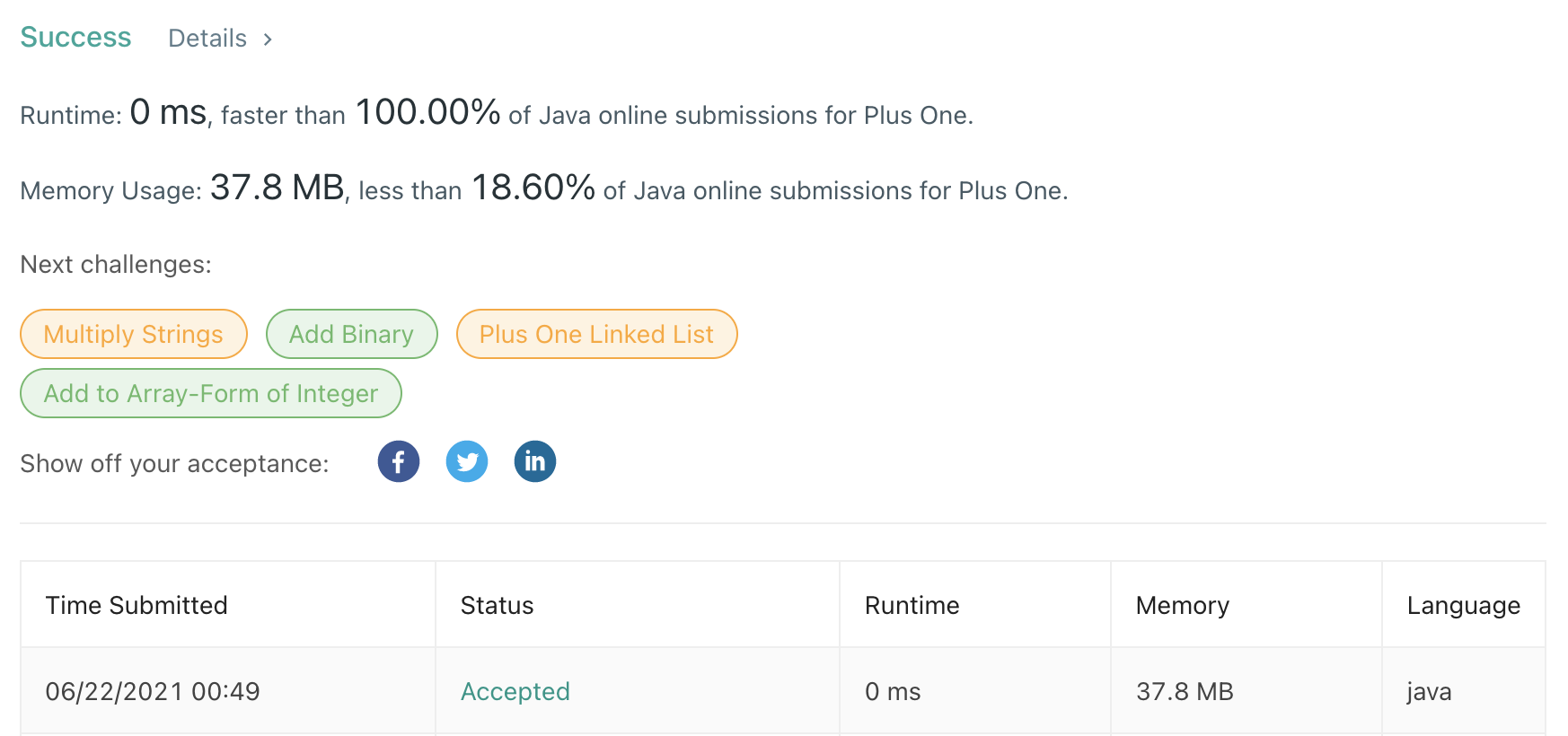
Task: Click the Success heading
Action: (76, 38)
